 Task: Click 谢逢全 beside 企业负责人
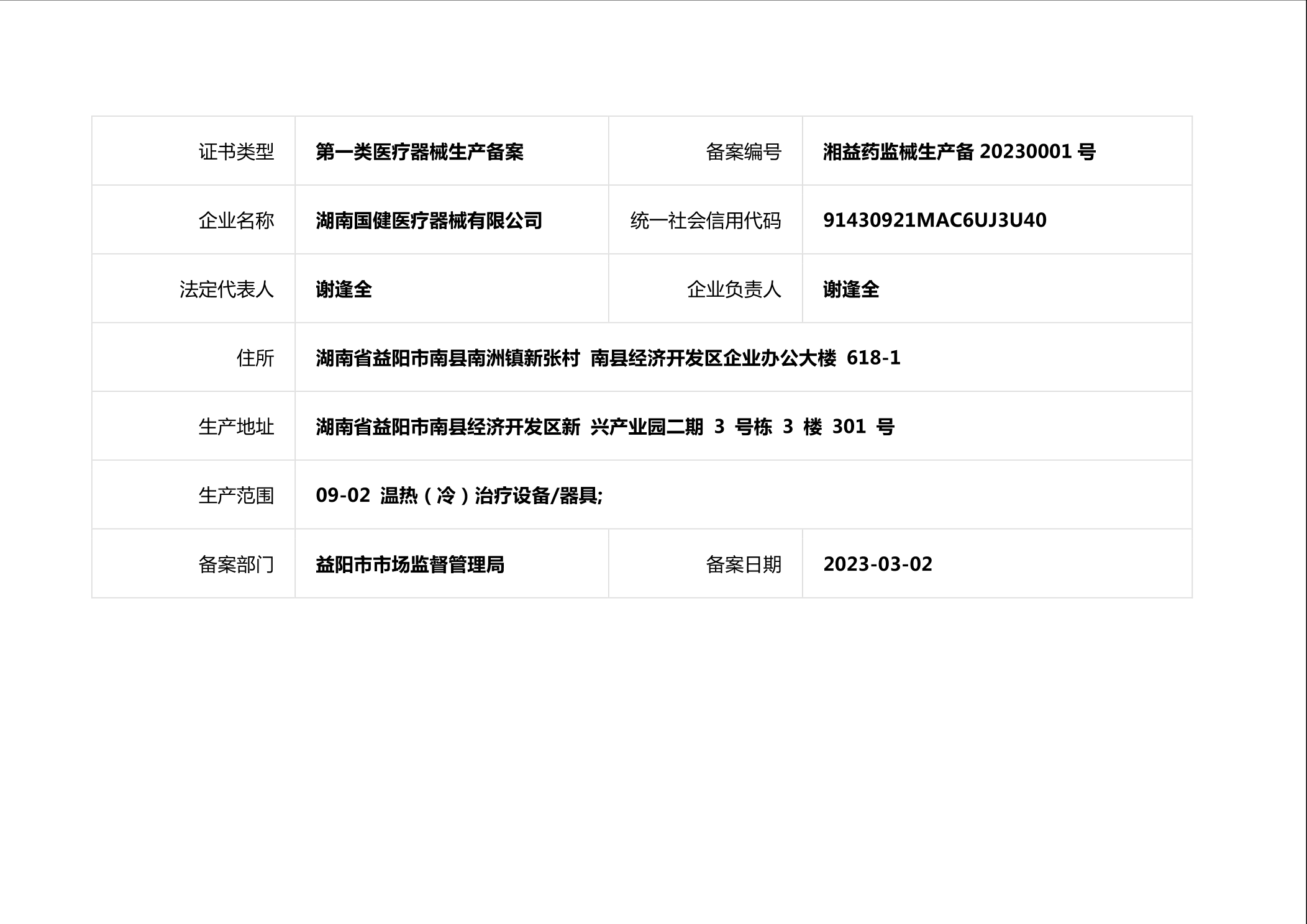[x=850, y=289]
